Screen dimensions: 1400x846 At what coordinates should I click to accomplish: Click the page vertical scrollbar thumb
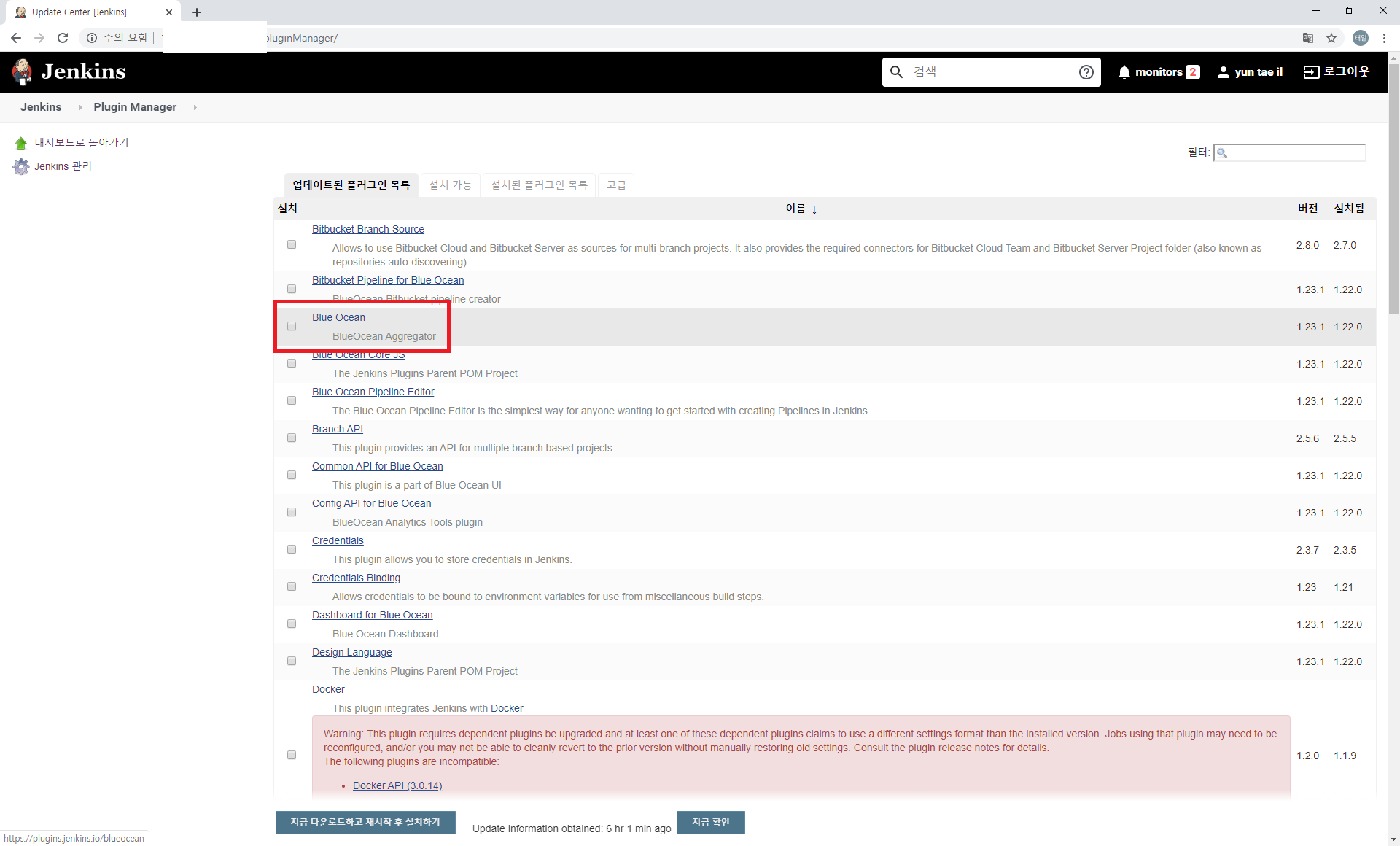[x=1393, y=190]
